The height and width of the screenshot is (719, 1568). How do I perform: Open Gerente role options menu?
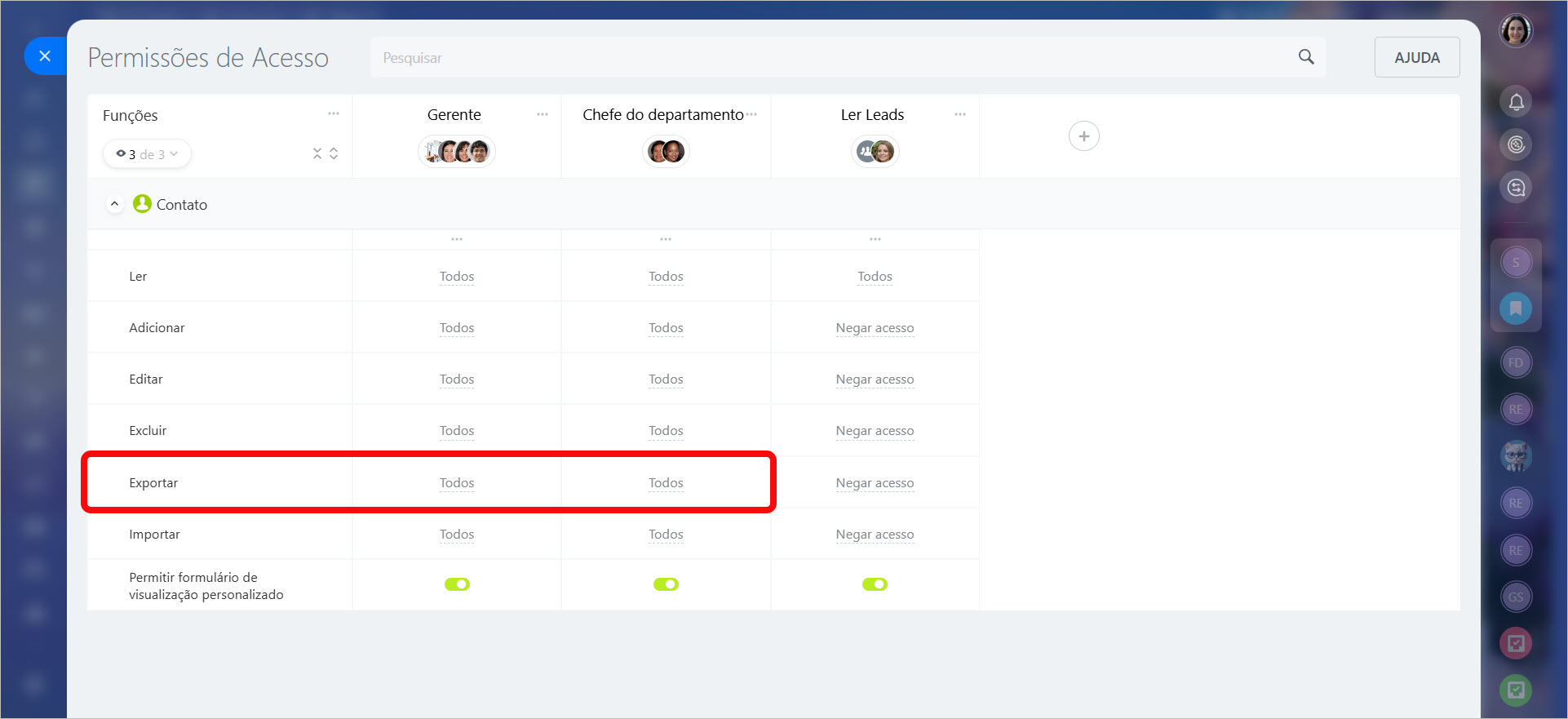pyautogui.click(x=543, y=113)
